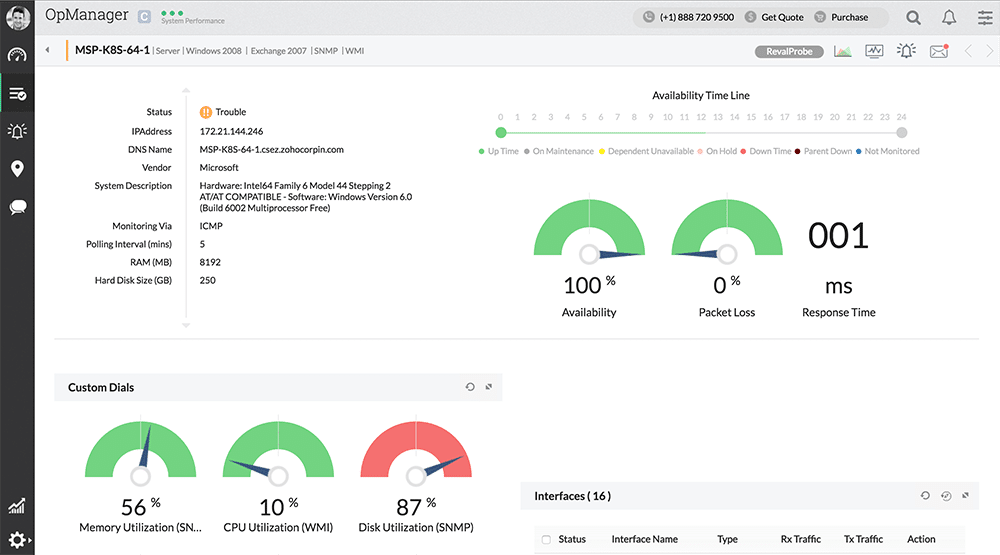
Task: Tick the Interfaces select-all checkbox
Action: 546,540
